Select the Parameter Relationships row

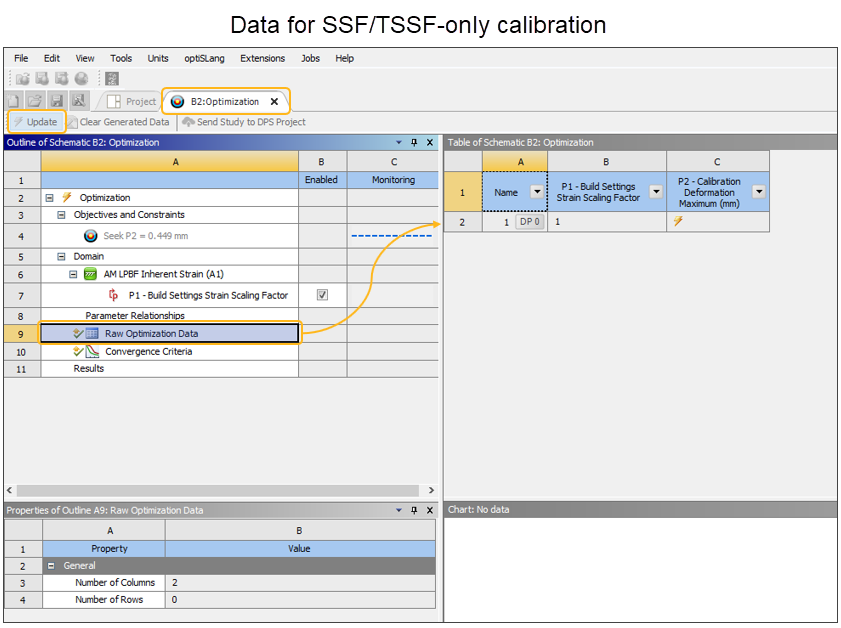(x=169, y=316)
